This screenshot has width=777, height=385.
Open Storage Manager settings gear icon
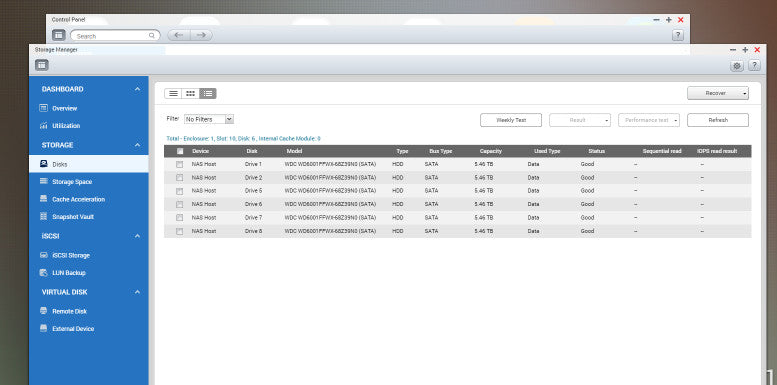[x=737, y=66]
